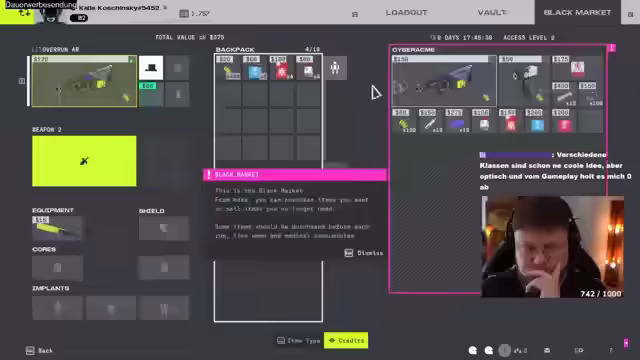
Task: Select the top hat icon beside Overrun AR
Action: click(151, 68)
